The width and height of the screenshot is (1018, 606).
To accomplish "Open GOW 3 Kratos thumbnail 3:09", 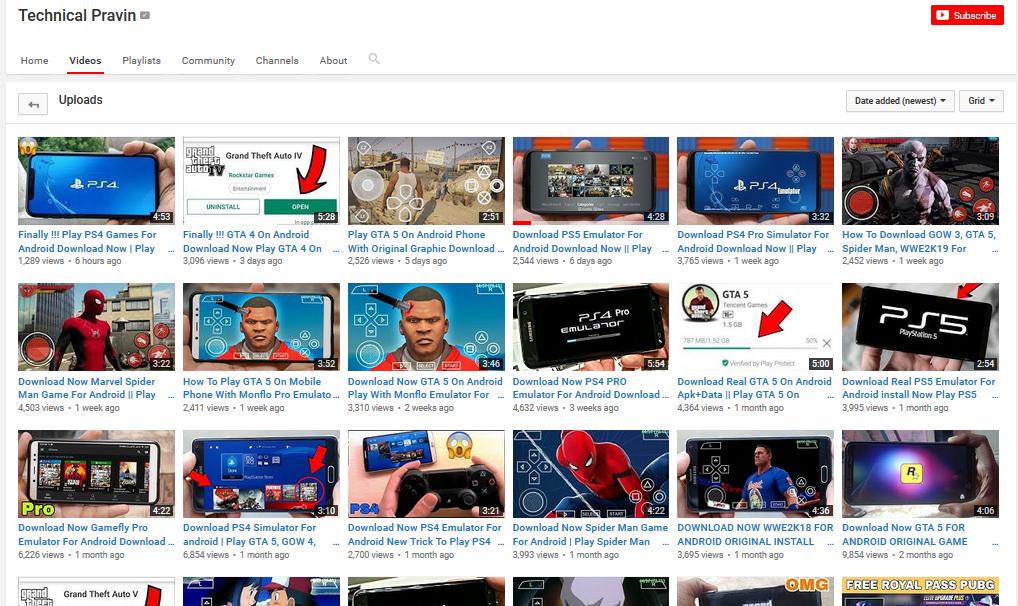I will coord(920,181).
